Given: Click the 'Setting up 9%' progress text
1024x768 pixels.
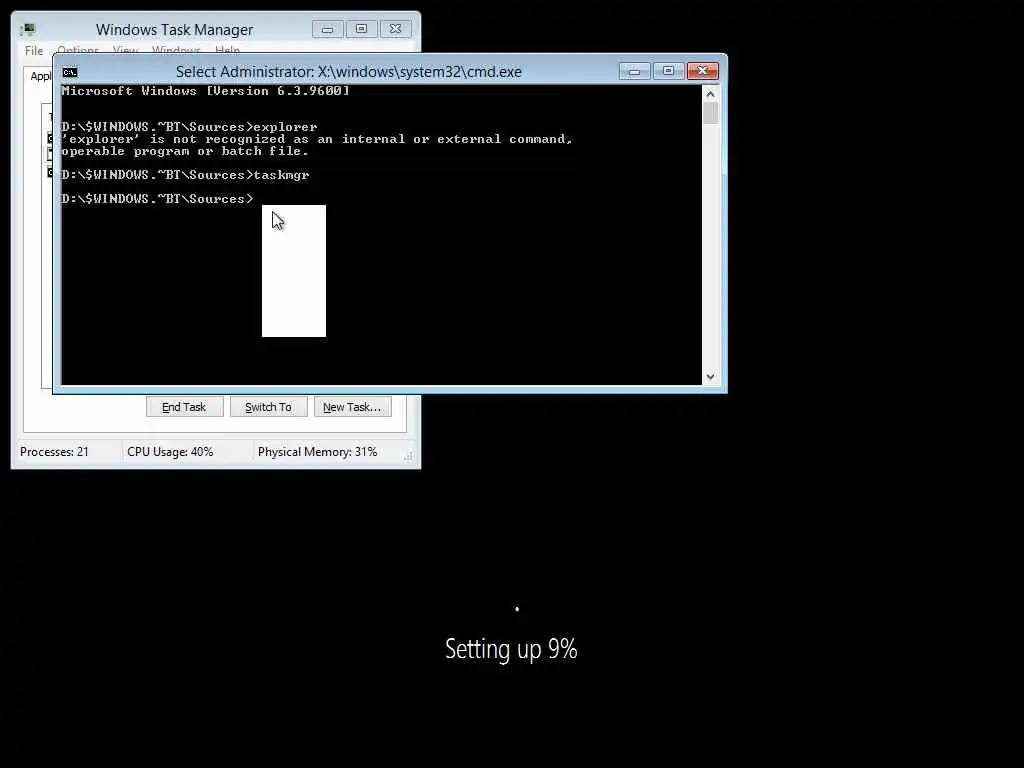Looking at the screenshot, I should [x=511, y=649].
